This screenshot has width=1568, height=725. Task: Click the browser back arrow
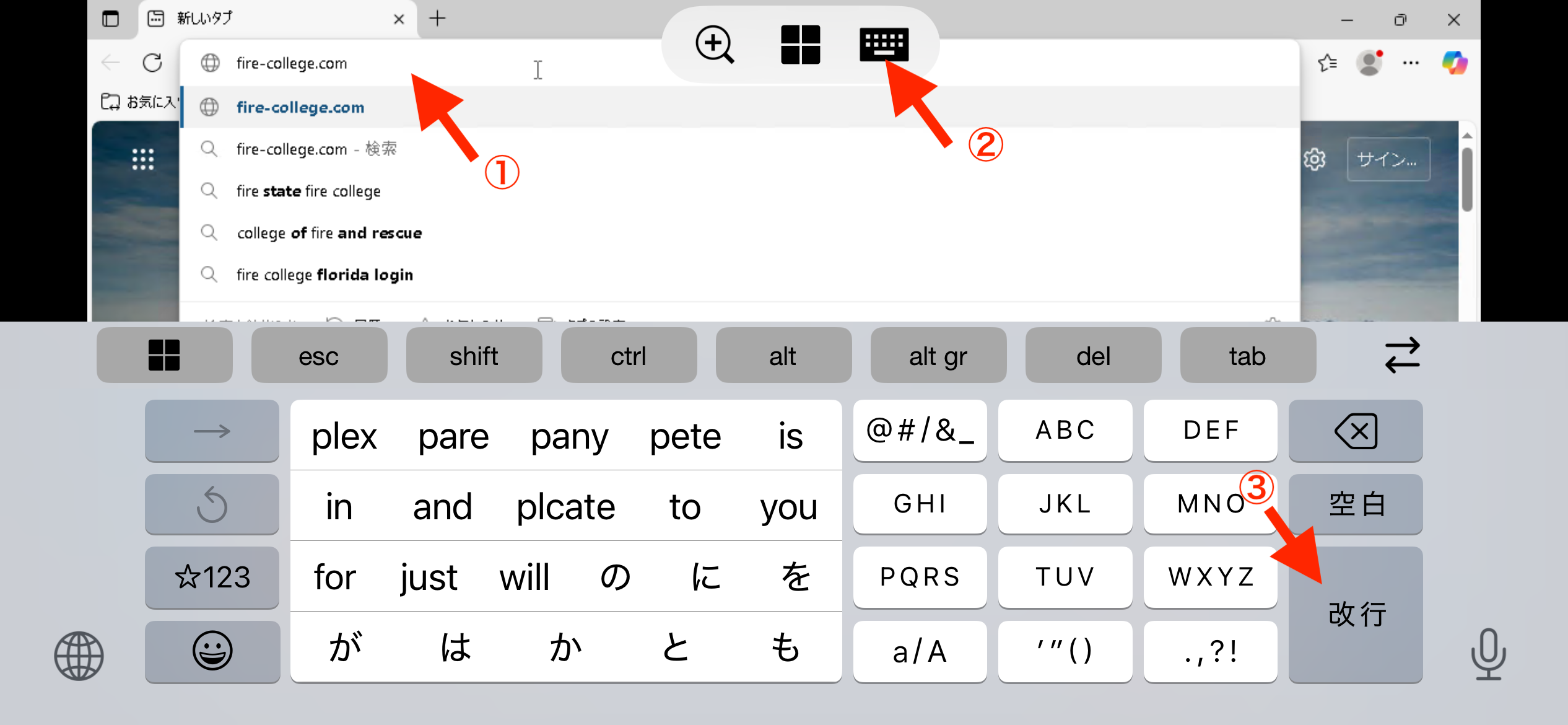(x=110, y=63)
